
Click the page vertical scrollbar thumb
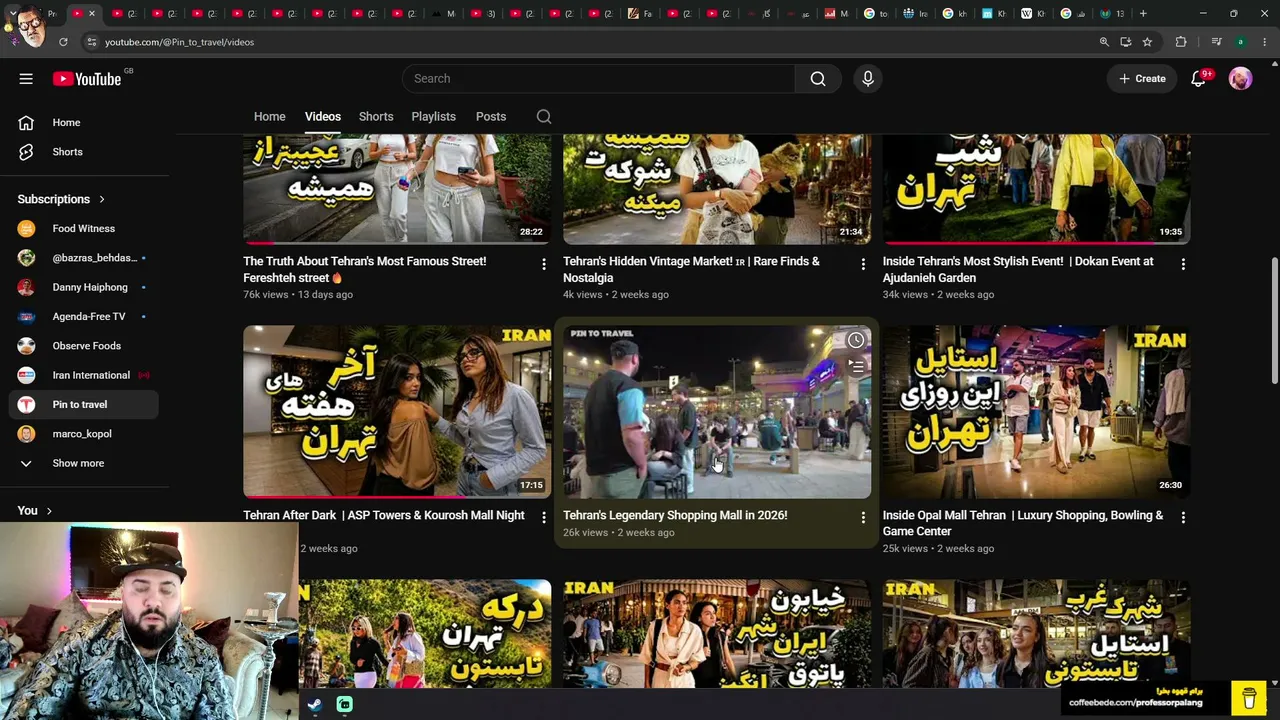1274,320
